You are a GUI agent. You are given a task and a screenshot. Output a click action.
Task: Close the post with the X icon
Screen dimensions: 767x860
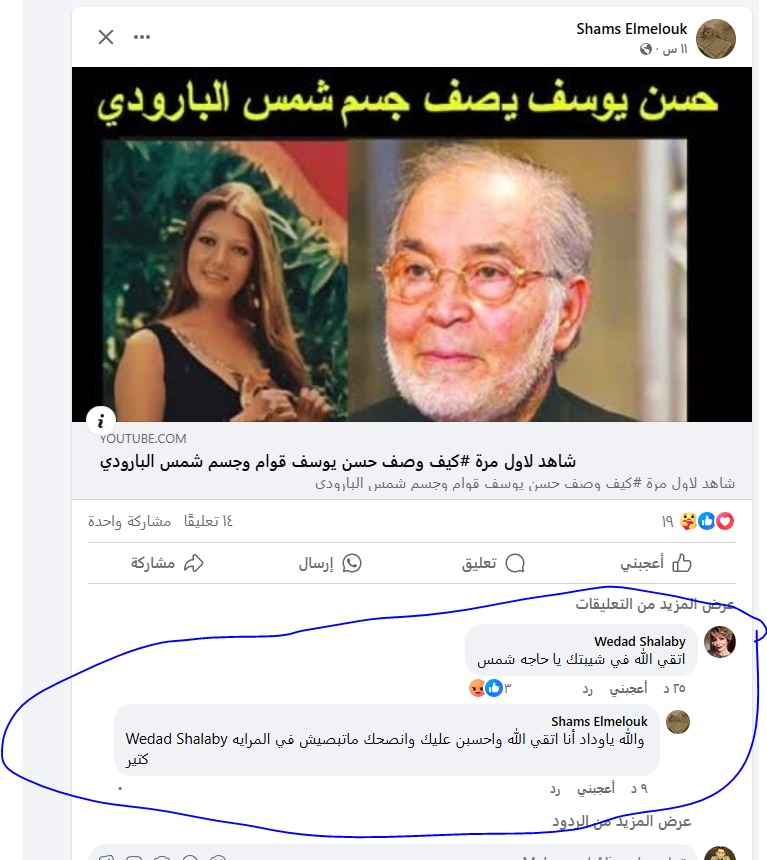pyautogui.click(x=106, y=37)
